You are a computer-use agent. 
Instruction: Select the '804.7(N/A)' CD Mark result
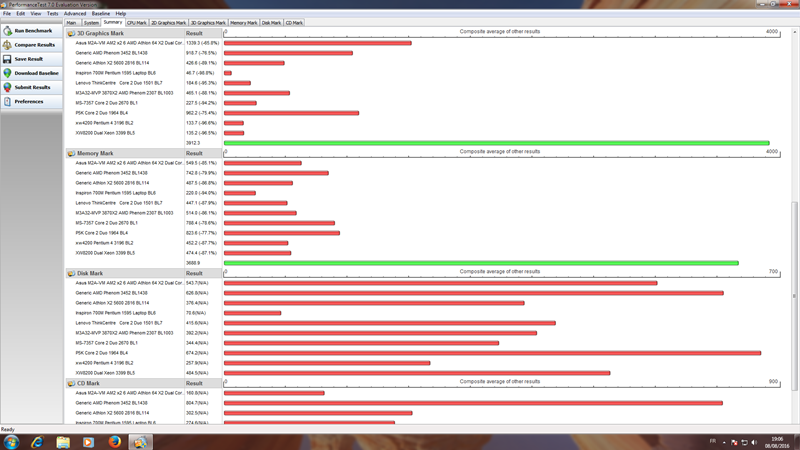pyautogui.click(x=197, y=403)
